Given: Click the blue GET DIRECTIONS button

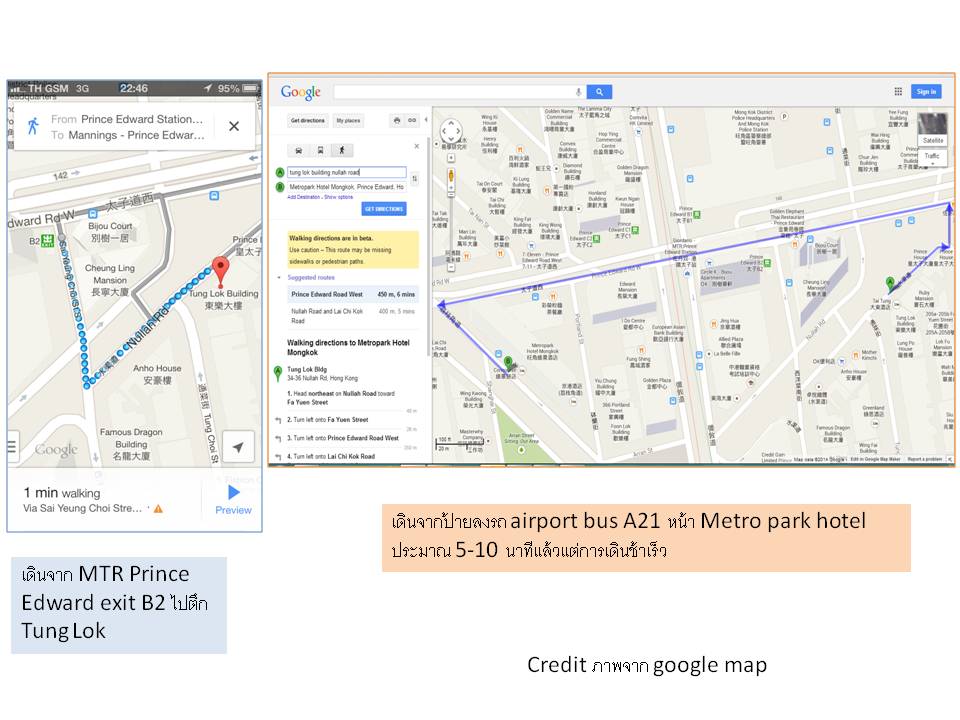Looking at the screenshot, I should click(x=384, y=209).
